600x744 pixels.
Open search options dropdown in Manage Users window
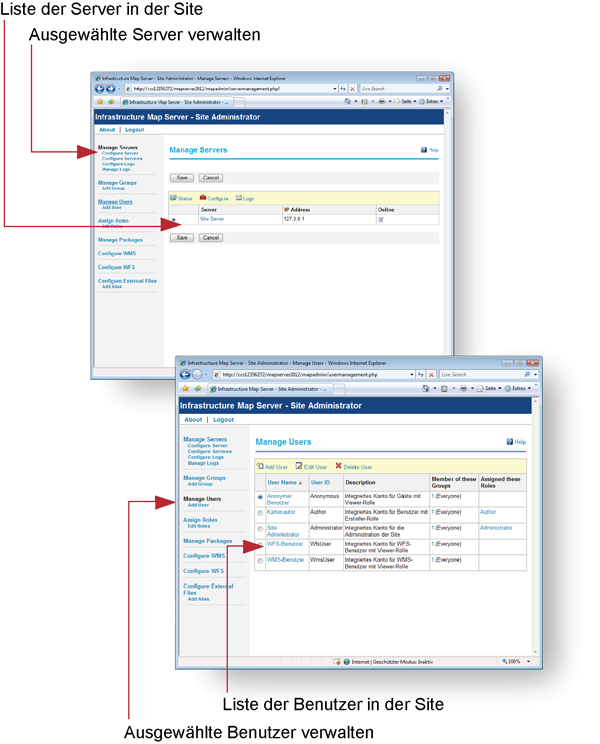coord(535,374)
